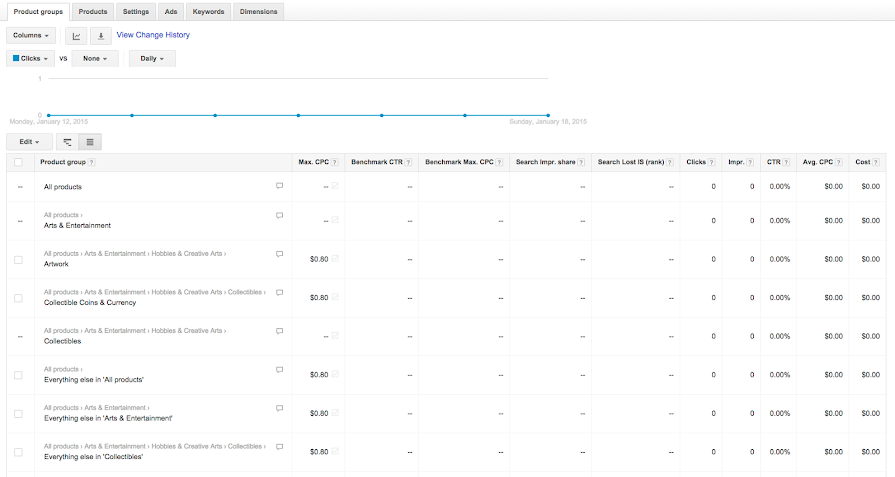The height and width of the screenshot is (477, 895).
Task: Open the Edit button menu
Action: 29,142
